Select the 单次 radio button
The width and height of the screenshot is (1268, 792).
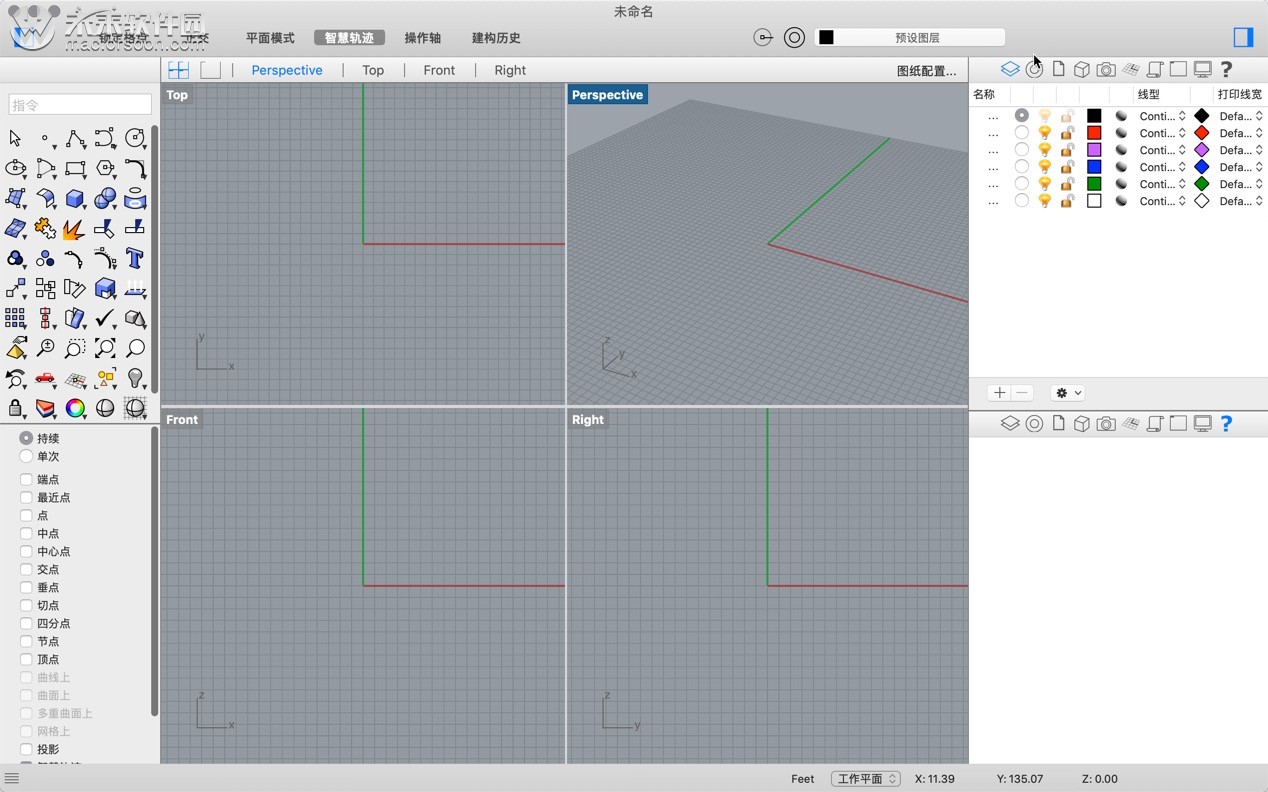pyautogui.click(x=24, y=457)
